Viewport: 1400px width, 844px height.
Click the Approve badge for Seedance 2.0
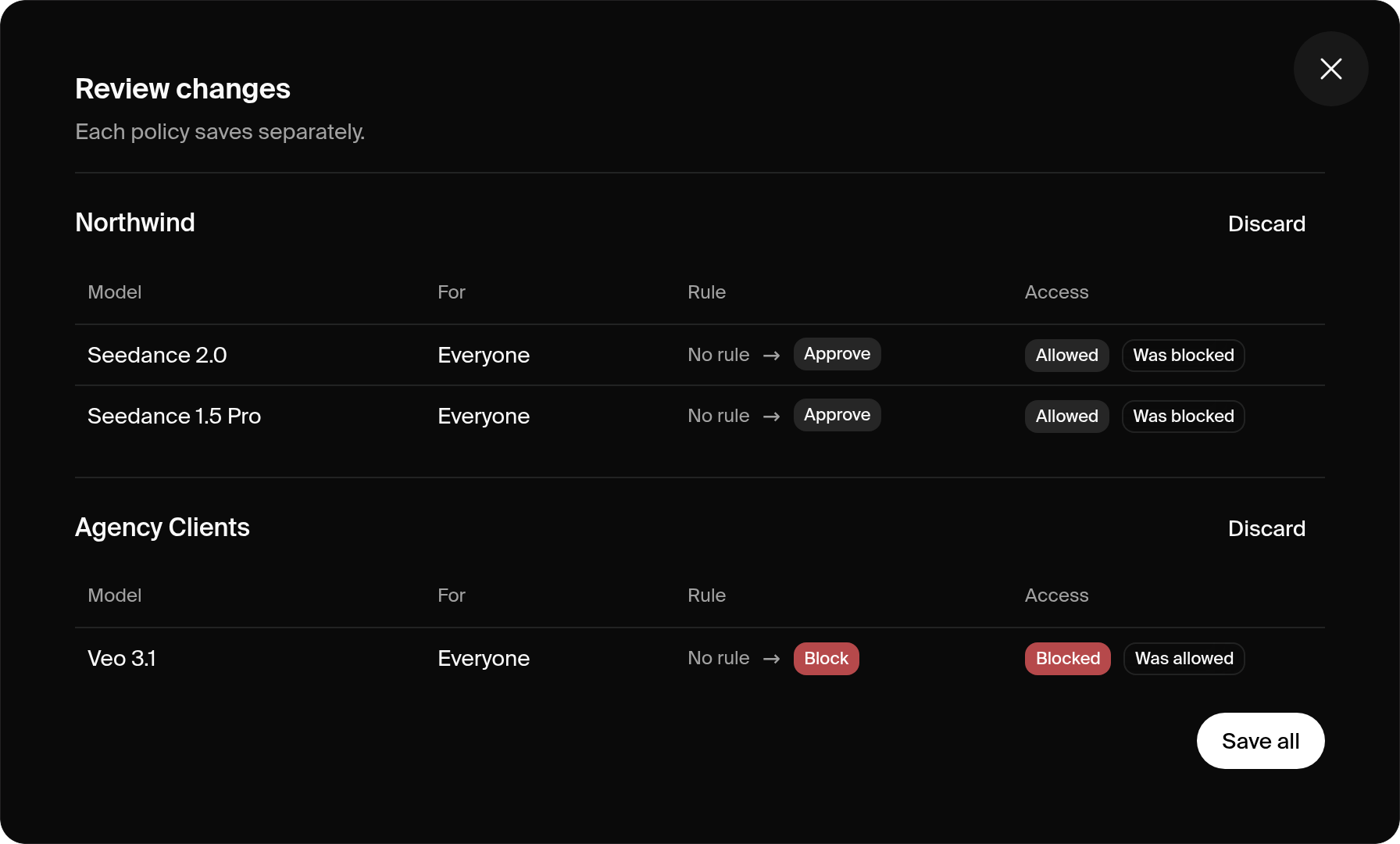point(837,354)
